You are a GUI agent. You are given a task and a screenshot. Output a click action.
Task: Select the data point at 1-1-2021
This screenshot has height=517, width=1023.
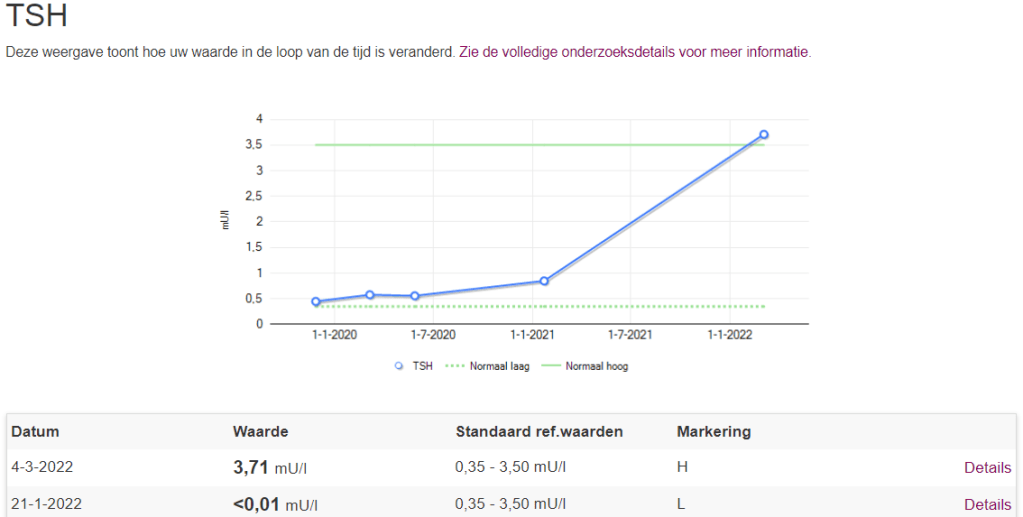tap(544, 281)
